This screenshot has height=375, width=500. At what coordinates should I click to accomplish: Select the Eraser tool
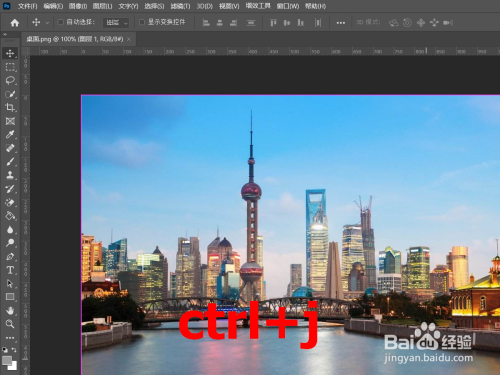[10, 202]
